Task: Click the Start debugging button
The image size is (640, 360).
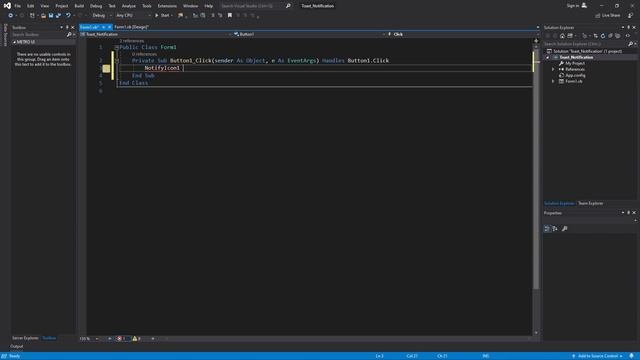Action: 162,16
